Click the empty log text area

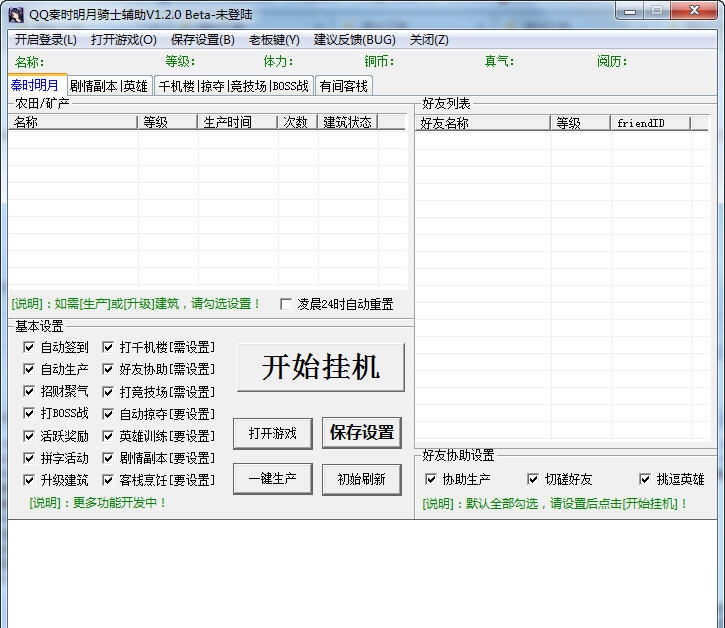click(362, 573)
